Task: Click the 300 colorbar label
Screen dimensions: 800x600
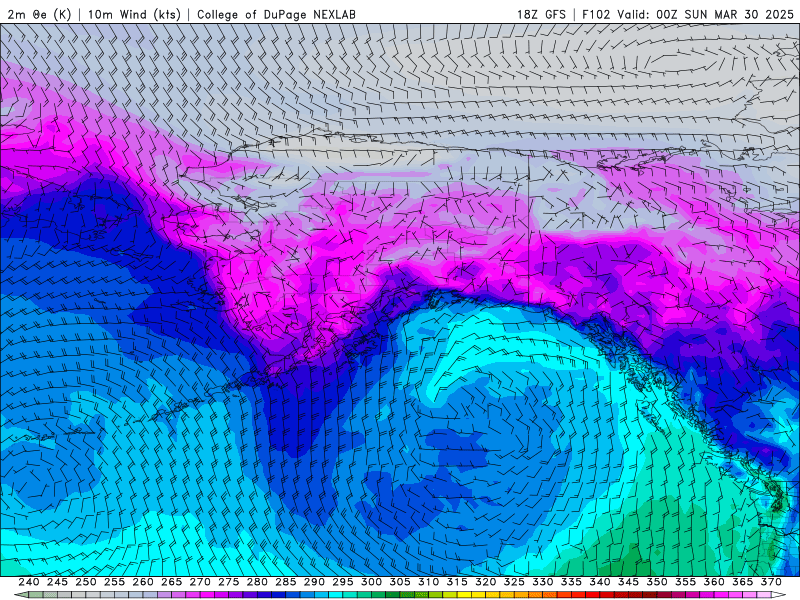Action: [x=371, y=582]
